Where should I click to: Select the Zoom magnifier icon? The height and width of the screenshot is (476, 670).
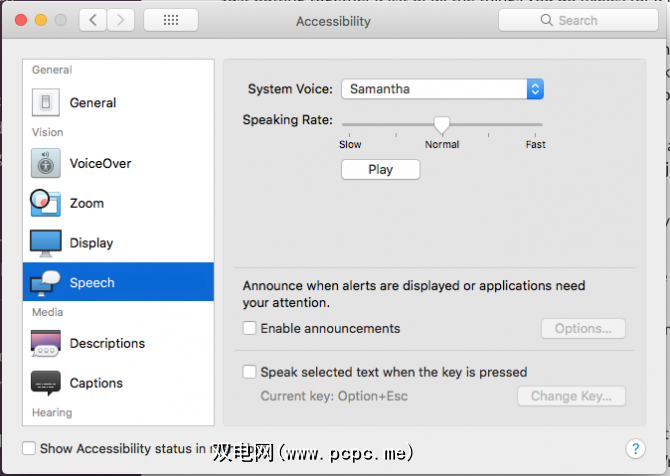pos(45,203)
